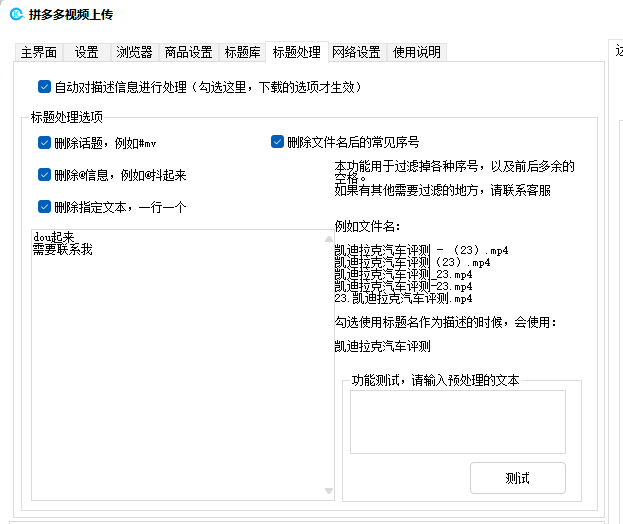623x524 pixels.
Task: Click the 测试 button
Action: click(x=517, y=477)
